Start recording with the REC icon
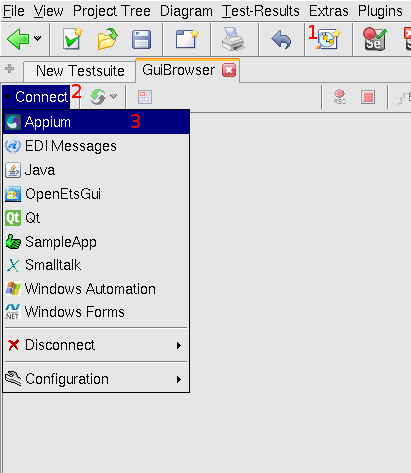Screen dimensions: 411x473 (x=340, y=97)
